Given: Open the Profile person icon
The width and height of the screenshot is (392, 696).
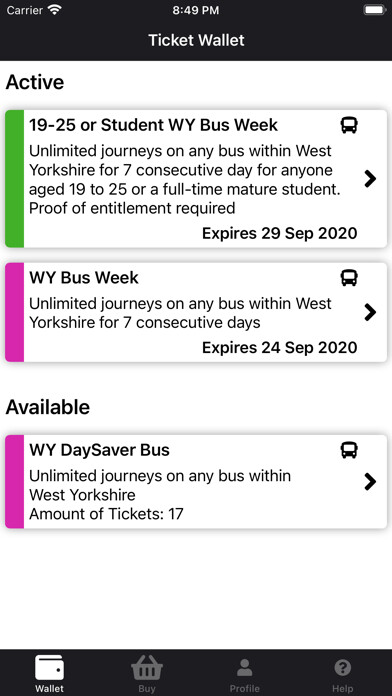Looking at the screenshot, I should point(245,668).
